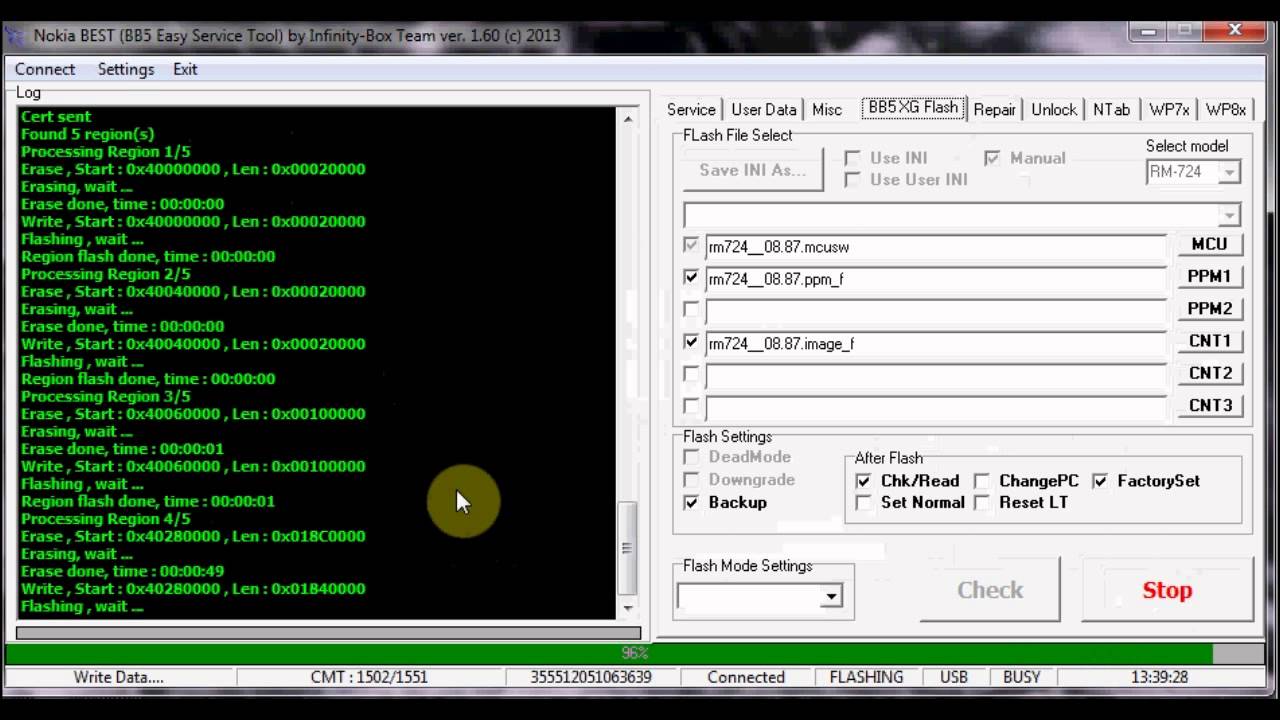This screenshot has width=1280, height=720.
Task: Expand the flash file list dropdown arrow
Action: 1229,214
